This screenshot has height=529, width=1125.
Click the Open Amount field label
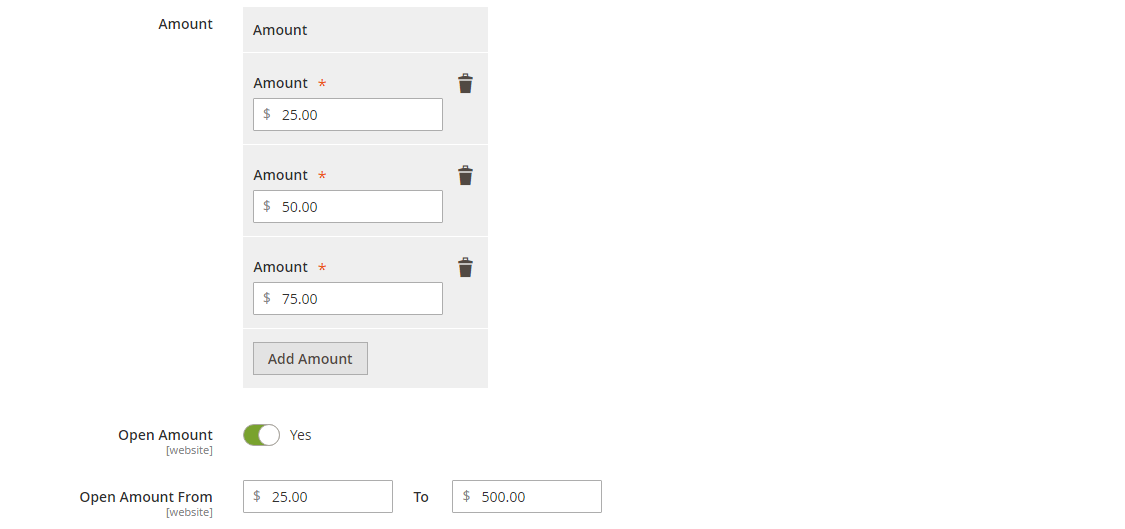[x=165, y=435]
